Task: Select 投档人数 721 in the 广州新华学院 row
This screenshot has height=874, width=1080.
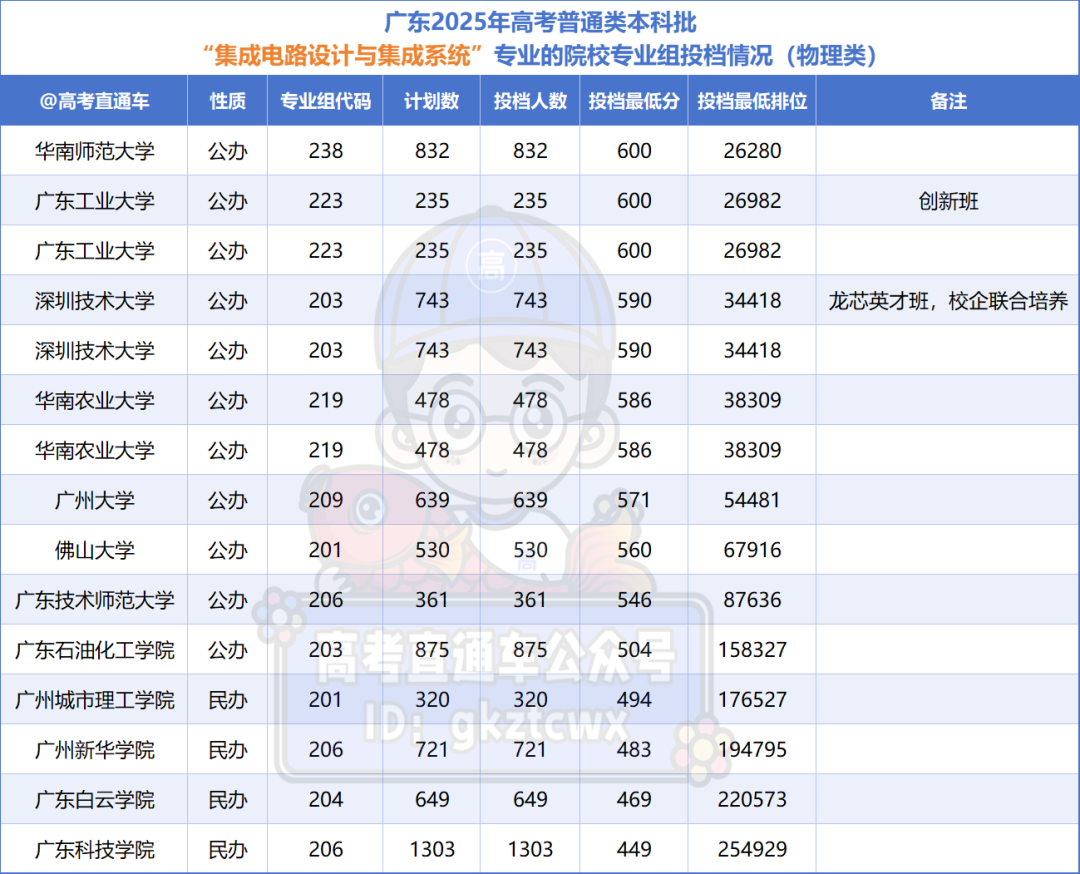Action: point(530,749)
